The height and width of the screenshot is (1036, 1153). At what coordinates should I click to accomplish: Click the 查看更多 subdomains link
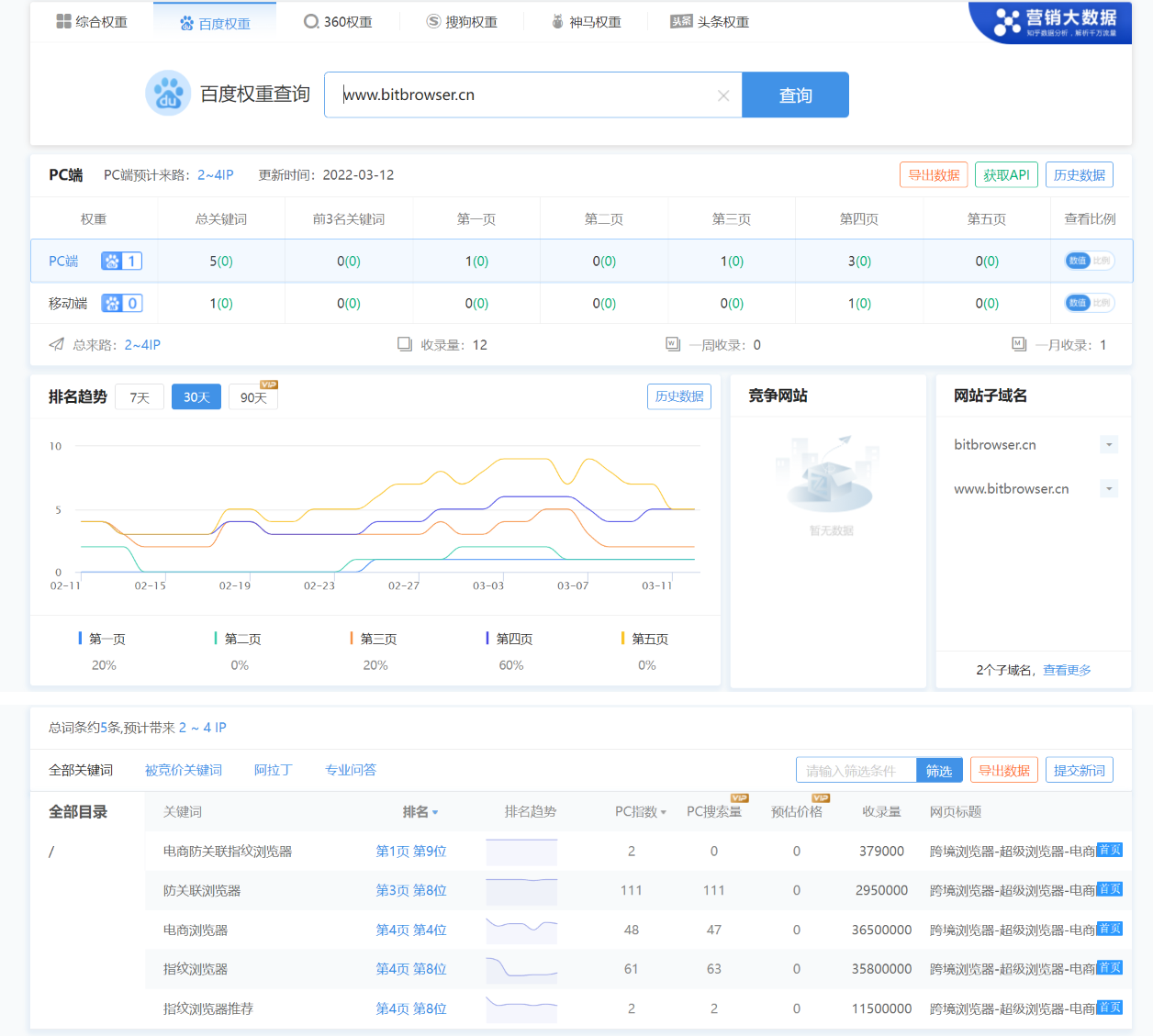click(x=1067, y=670)
